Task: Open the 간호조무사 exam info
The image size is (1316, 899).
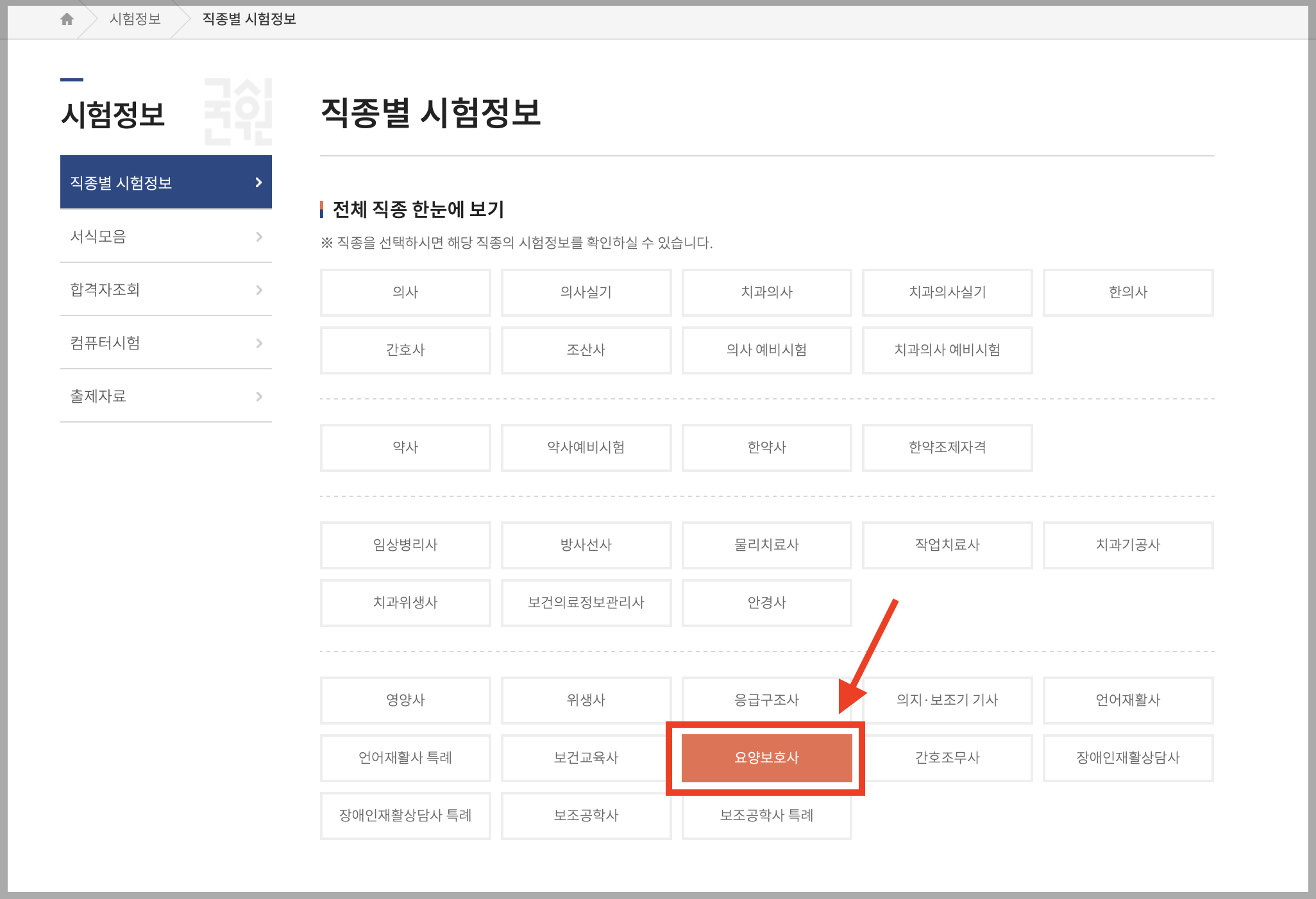Action: pyautogui.click(x=947, y=758)
